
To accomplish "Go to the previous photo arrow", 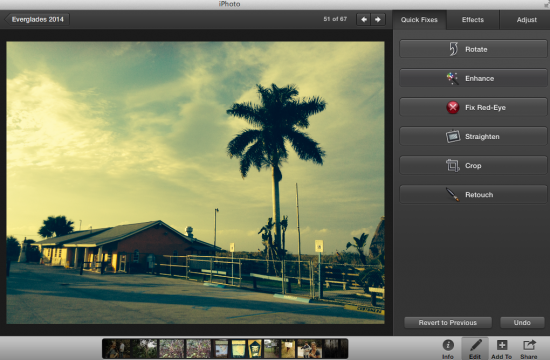I will click(364, 19).
